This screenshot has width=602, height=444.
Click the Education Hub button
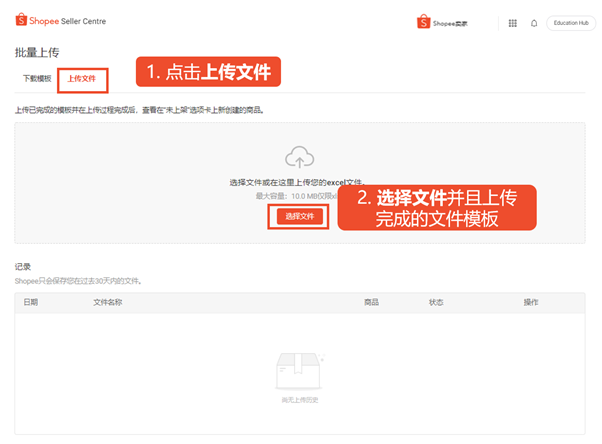[x=571, y=23]
